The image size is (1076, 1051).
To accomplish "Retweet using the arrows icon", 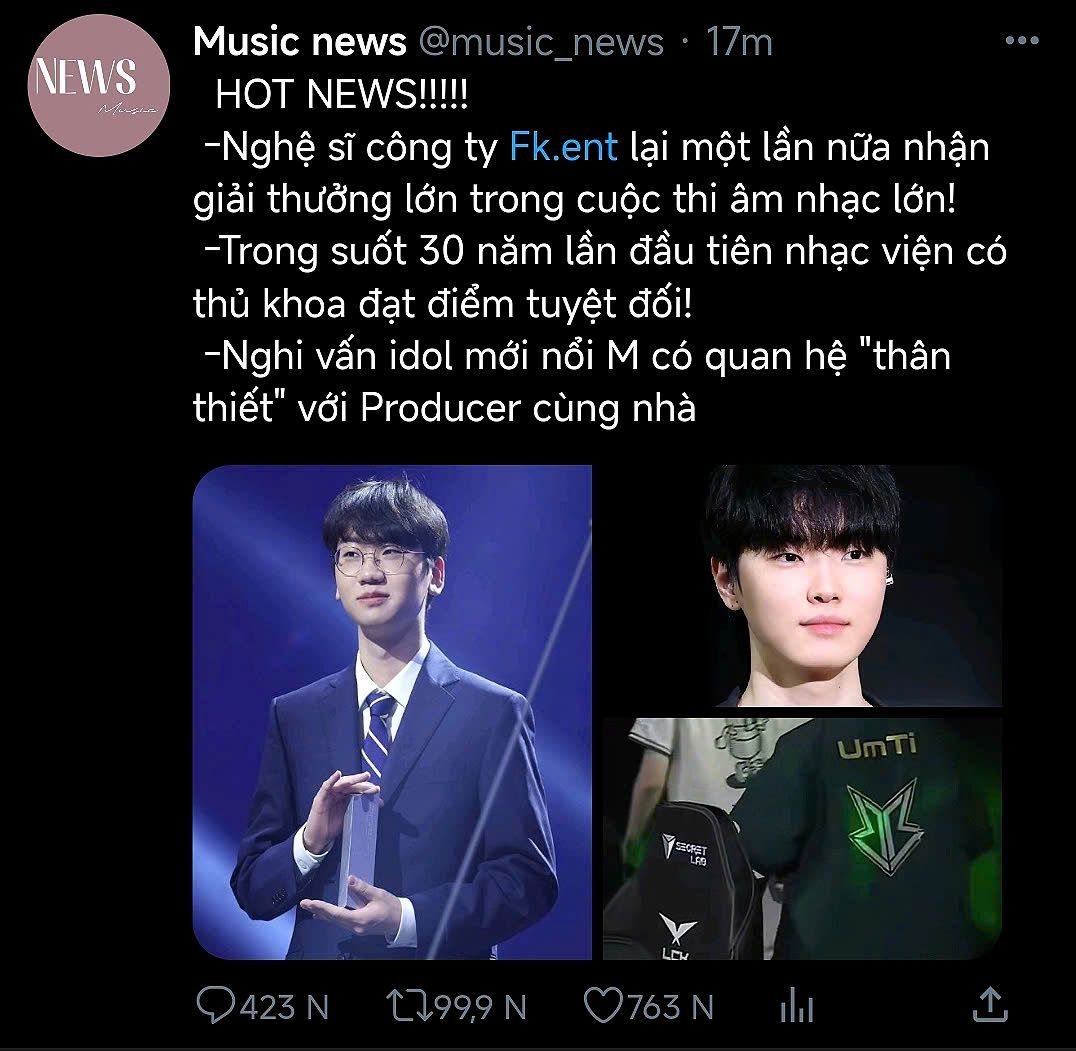I will [408, 1006].
